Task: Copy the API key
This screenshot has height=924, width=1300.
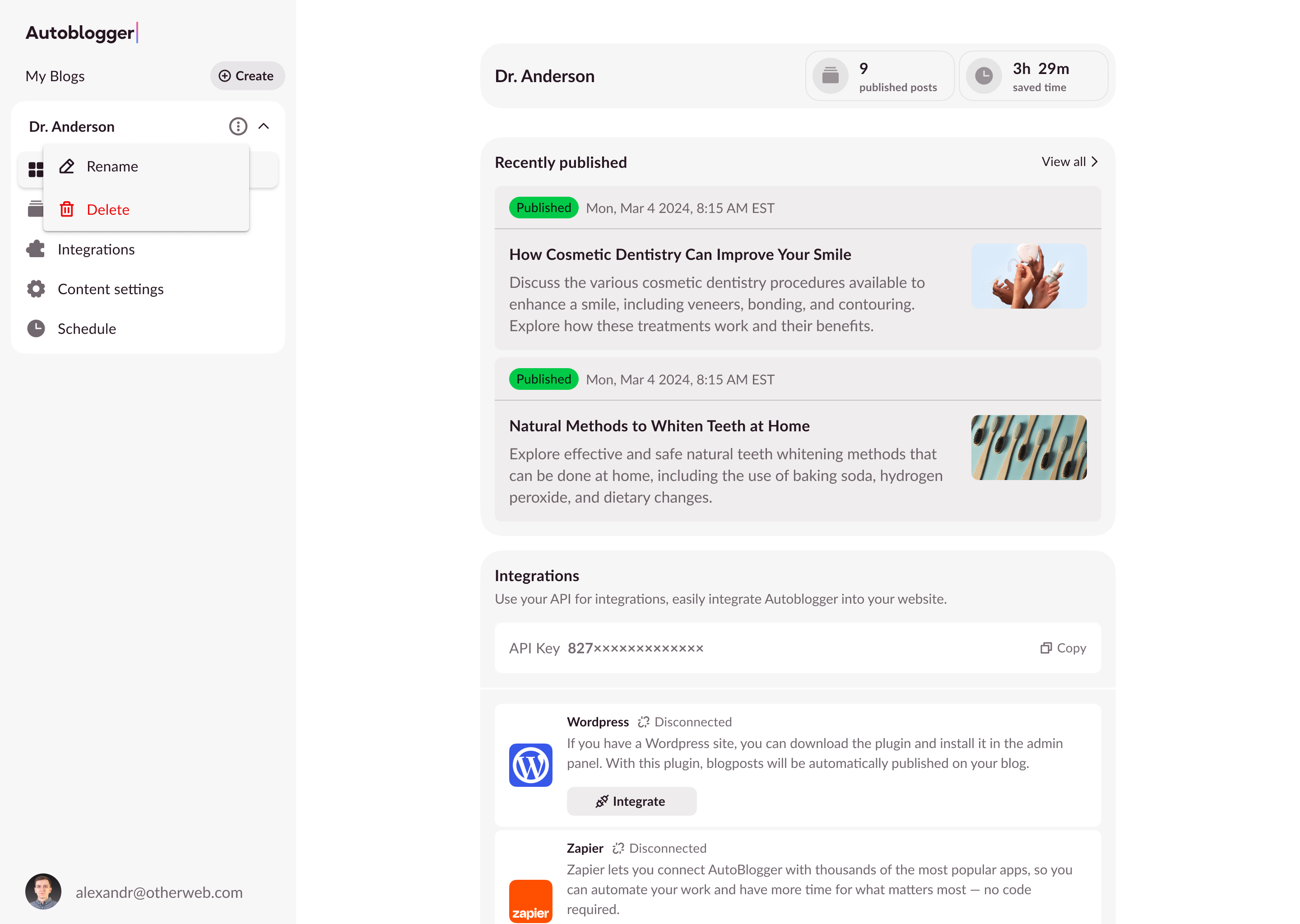Action: tap(1063, 648)
